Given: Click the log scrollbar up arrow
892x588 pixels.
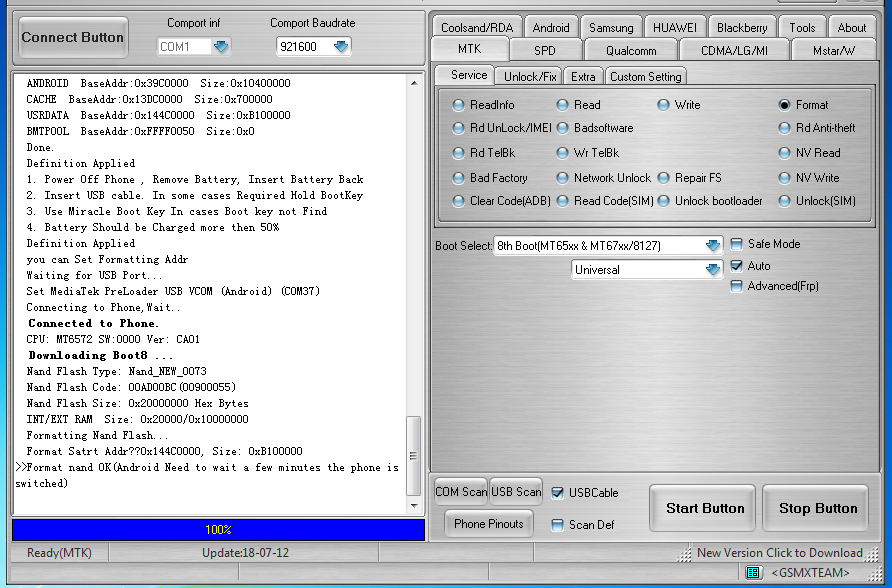Looking at the screenshot, I should click(x=414, y=83).
